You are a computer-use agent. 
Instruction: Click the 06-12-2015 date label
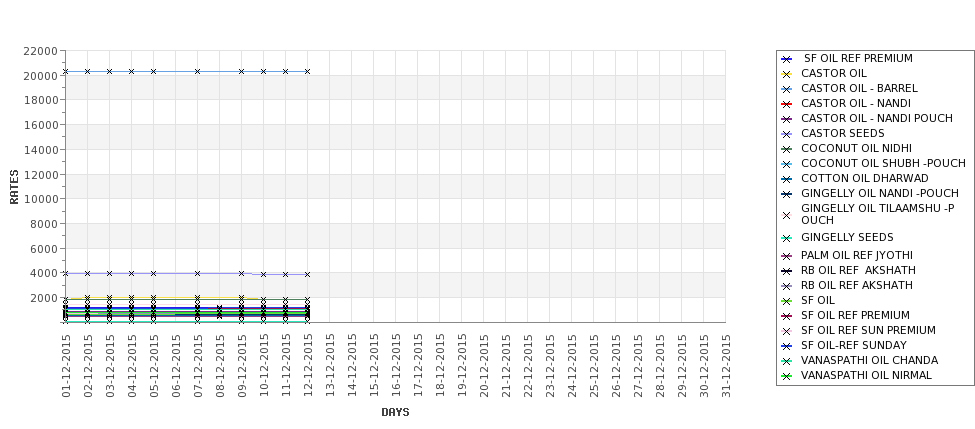[176, 366]
